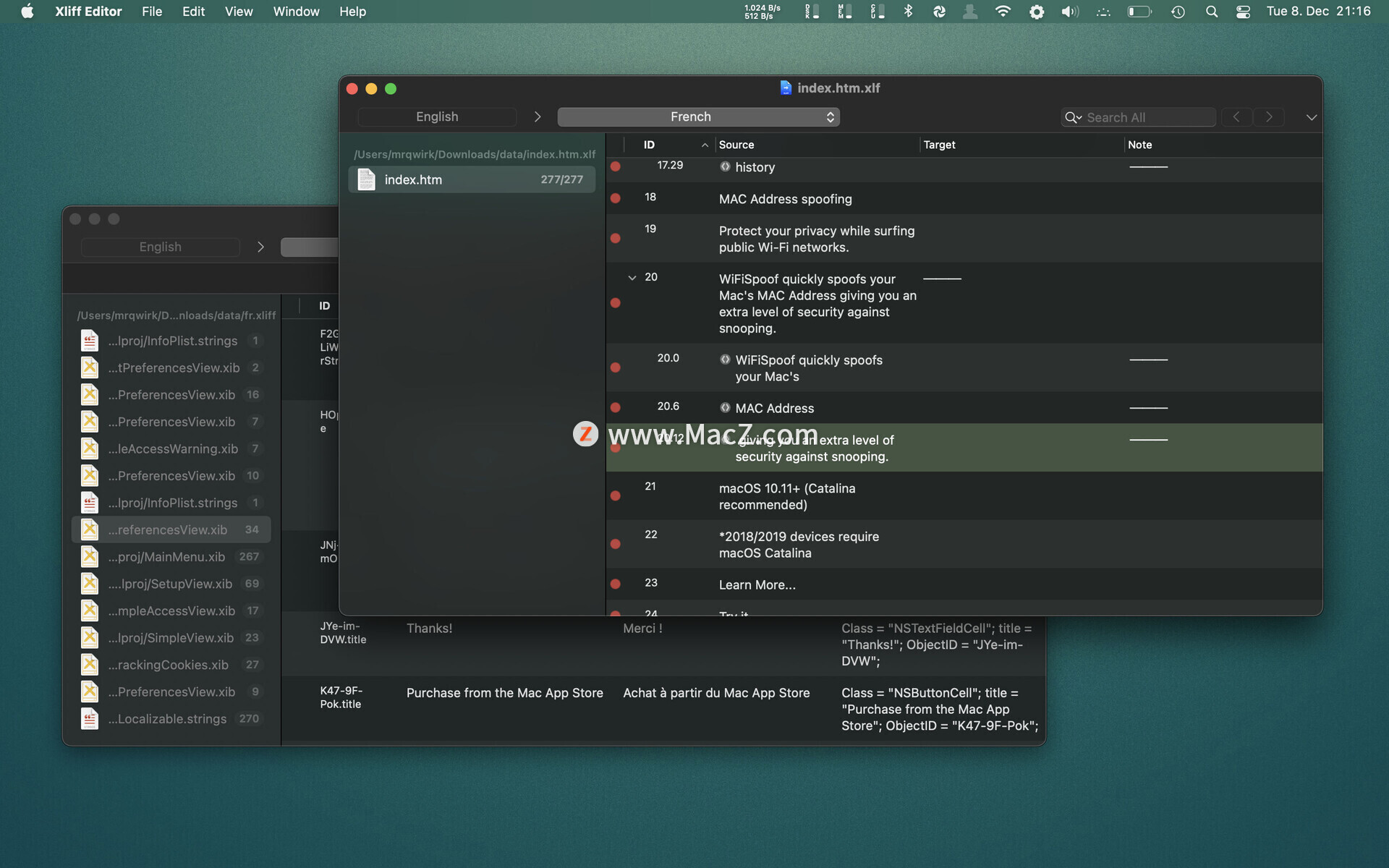This screenshot has width=1389, height=868.
Task: Click the ...referencesView.xib row in sidebar
Action: (x=170, y=528)
